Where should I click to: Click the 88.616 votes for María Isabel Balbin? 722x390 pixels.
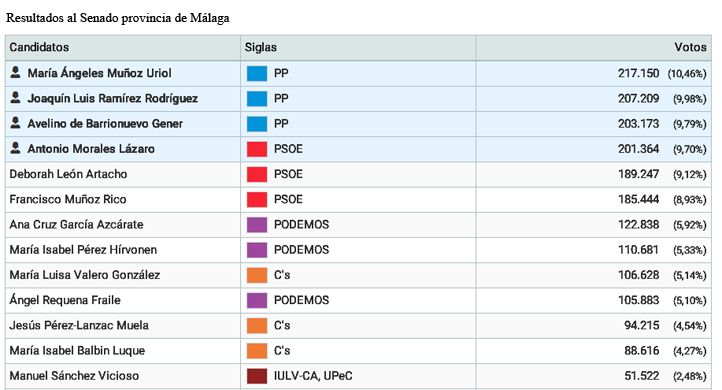(641, 351)
